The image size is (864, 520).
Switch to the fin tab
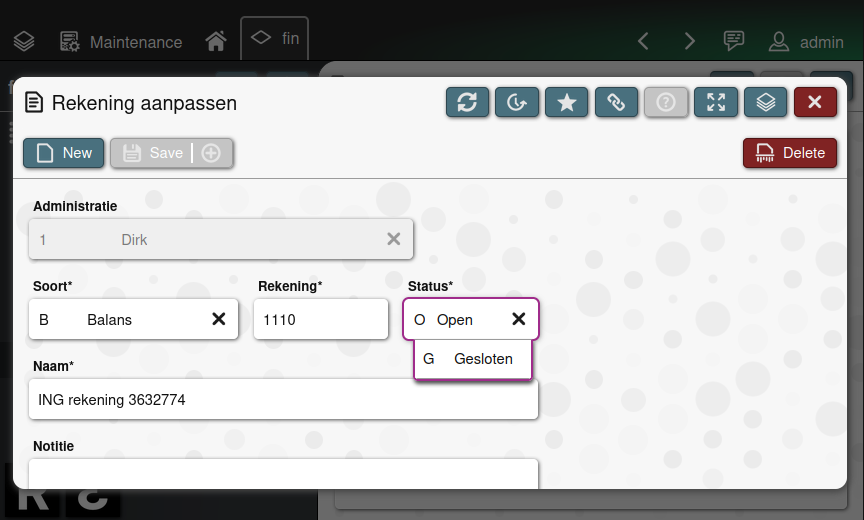[275, 39]
